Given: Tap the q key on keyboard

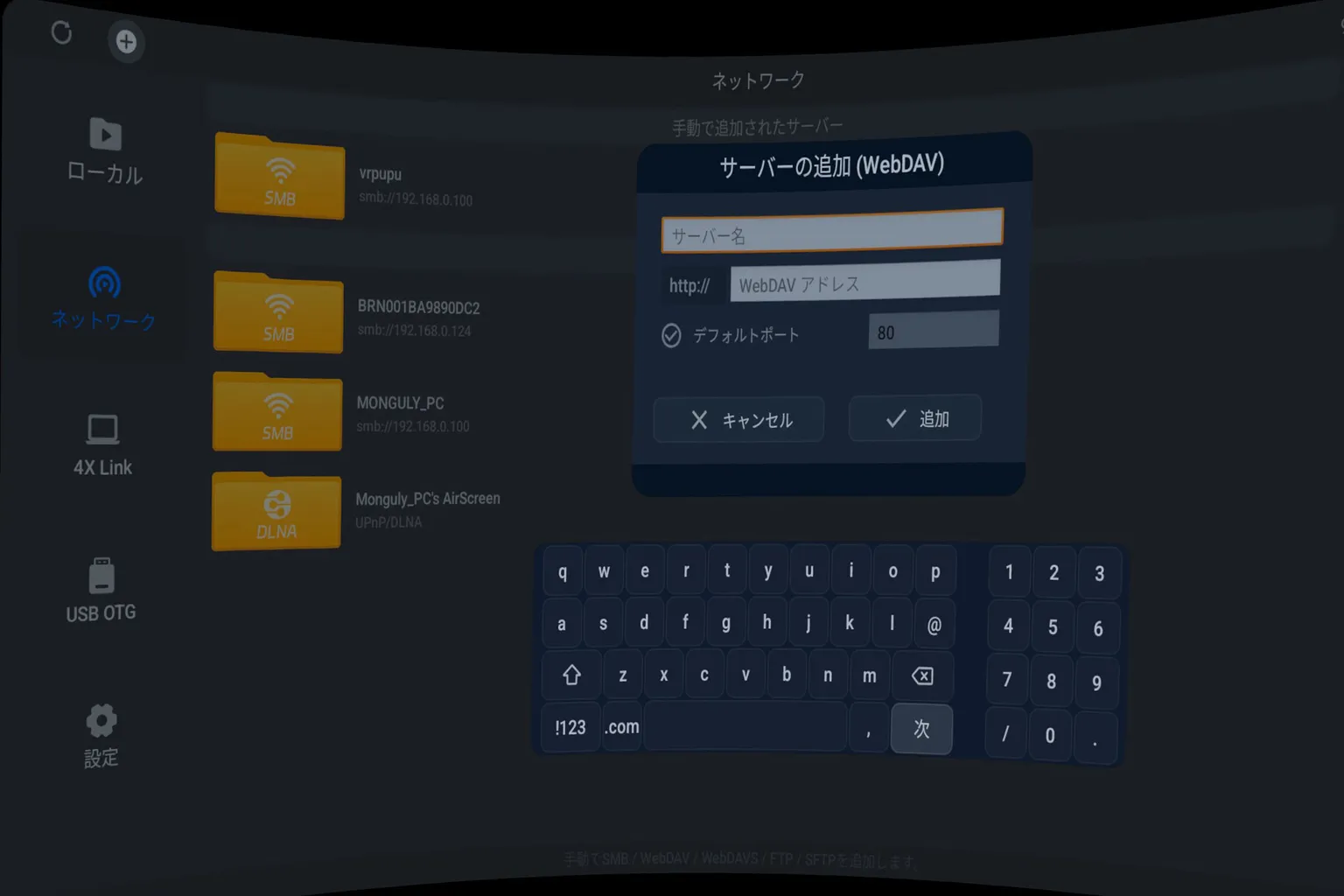Looking at the screenshot, I should point(563,571).
